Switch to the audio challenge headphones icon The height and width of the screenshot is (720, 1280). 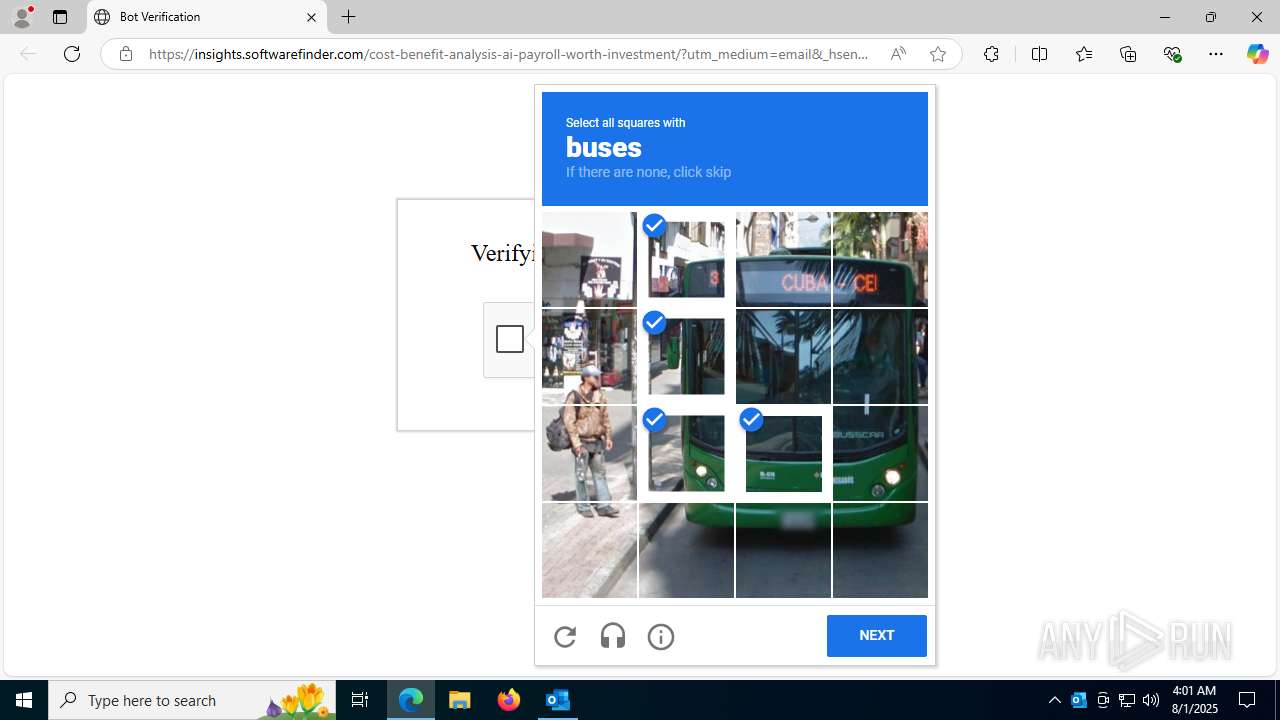coord(613,636)
